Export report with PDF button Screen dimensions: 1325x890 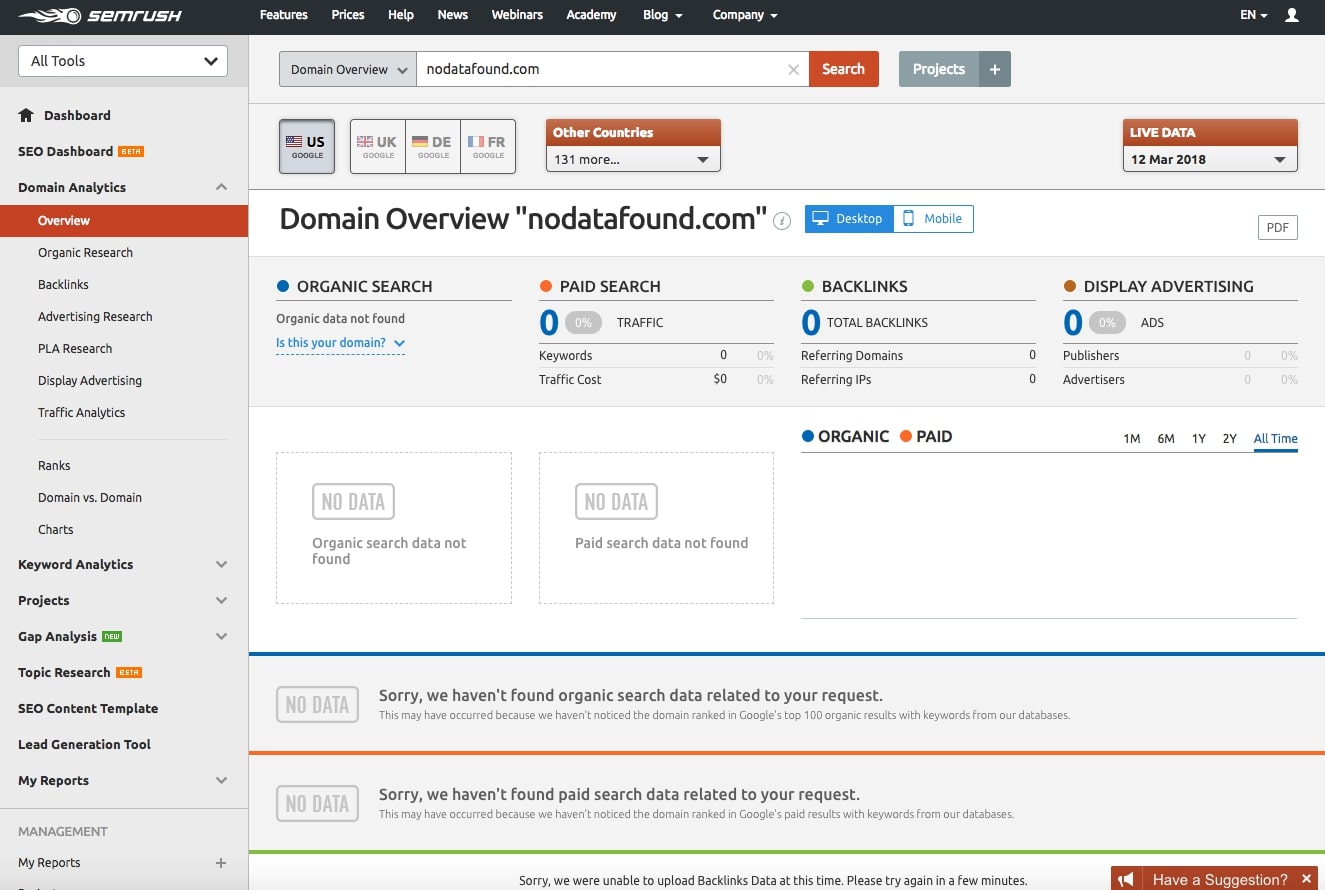[x=1277, y=227]
